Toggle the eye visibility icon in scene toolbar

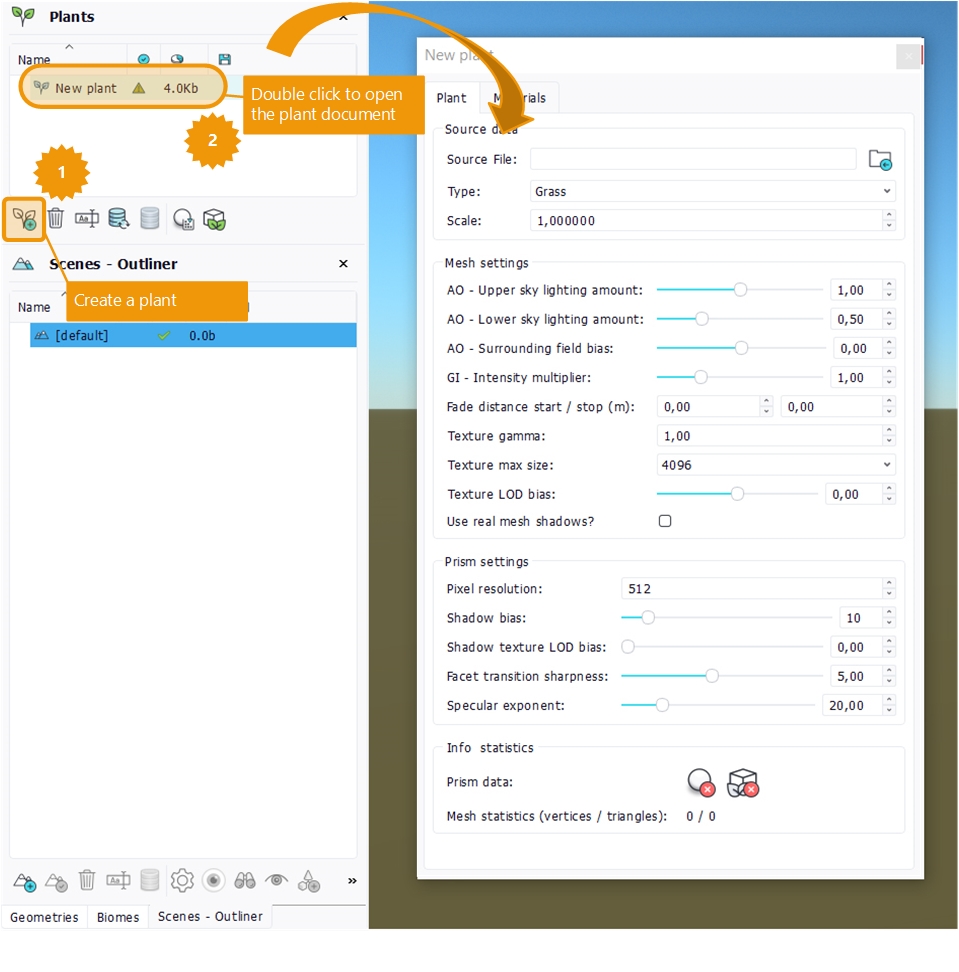277,880
